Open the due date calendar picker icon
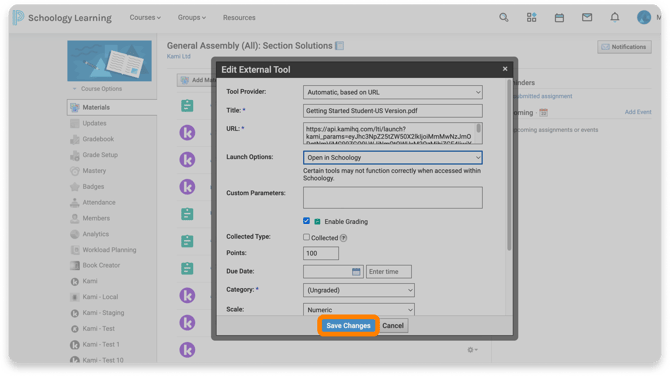 356,272
